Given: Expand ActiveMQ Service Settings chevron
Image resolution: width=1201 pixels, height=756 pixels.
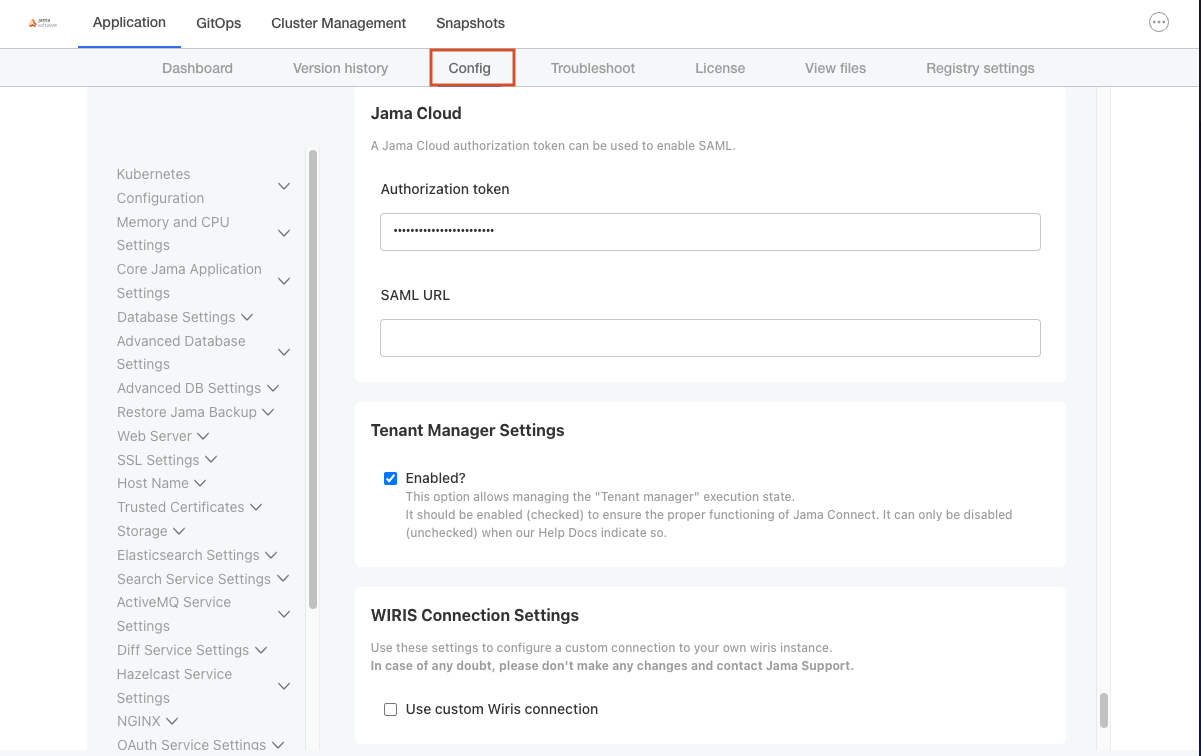Looking at the screenshot, I should pyautogui.click(x=284, y=614).
